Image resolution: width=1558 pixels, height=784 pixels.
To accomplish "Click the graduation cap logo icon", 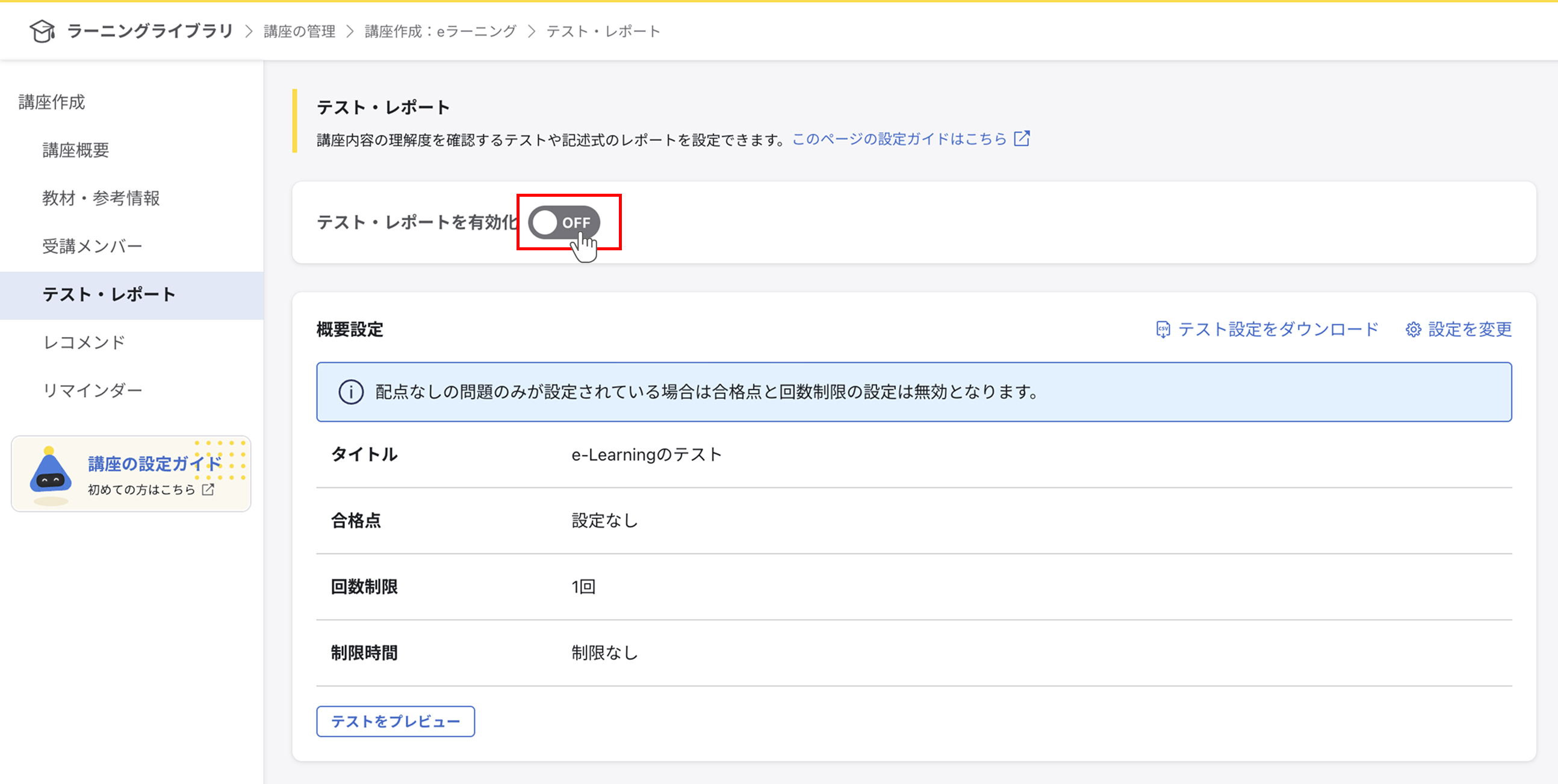I will tap(42, 31).
